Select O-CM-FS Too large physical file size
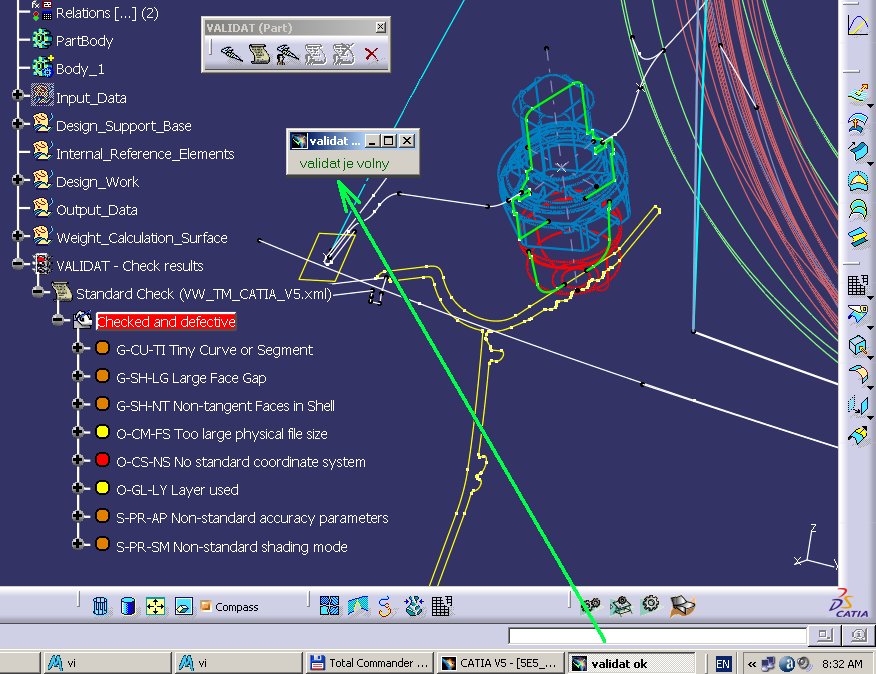The height and width of the screenshot is (674, 876). [222, 434]
